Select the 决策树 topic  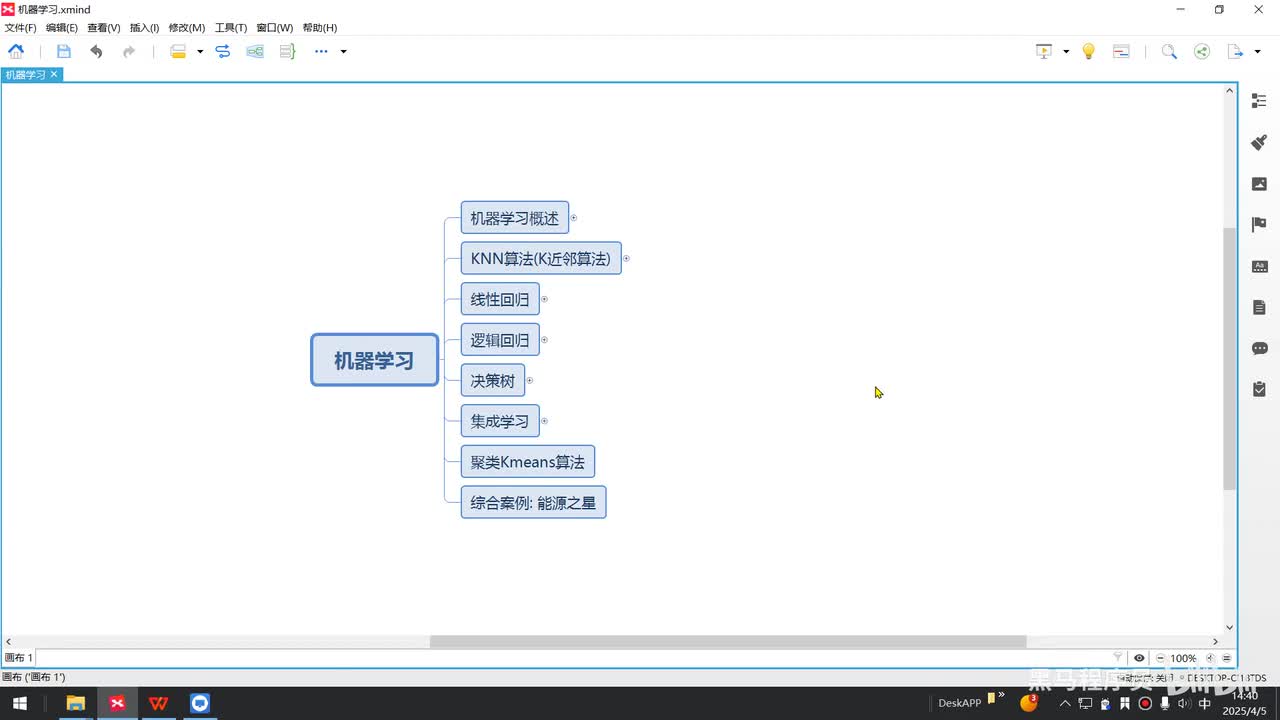click(493, 380)
